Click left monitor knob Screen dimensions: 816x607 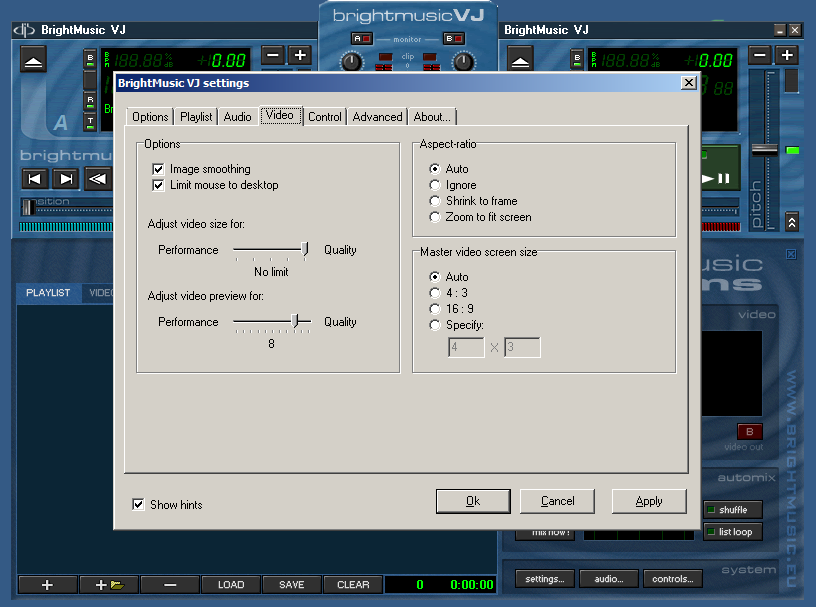coord(351,62)
